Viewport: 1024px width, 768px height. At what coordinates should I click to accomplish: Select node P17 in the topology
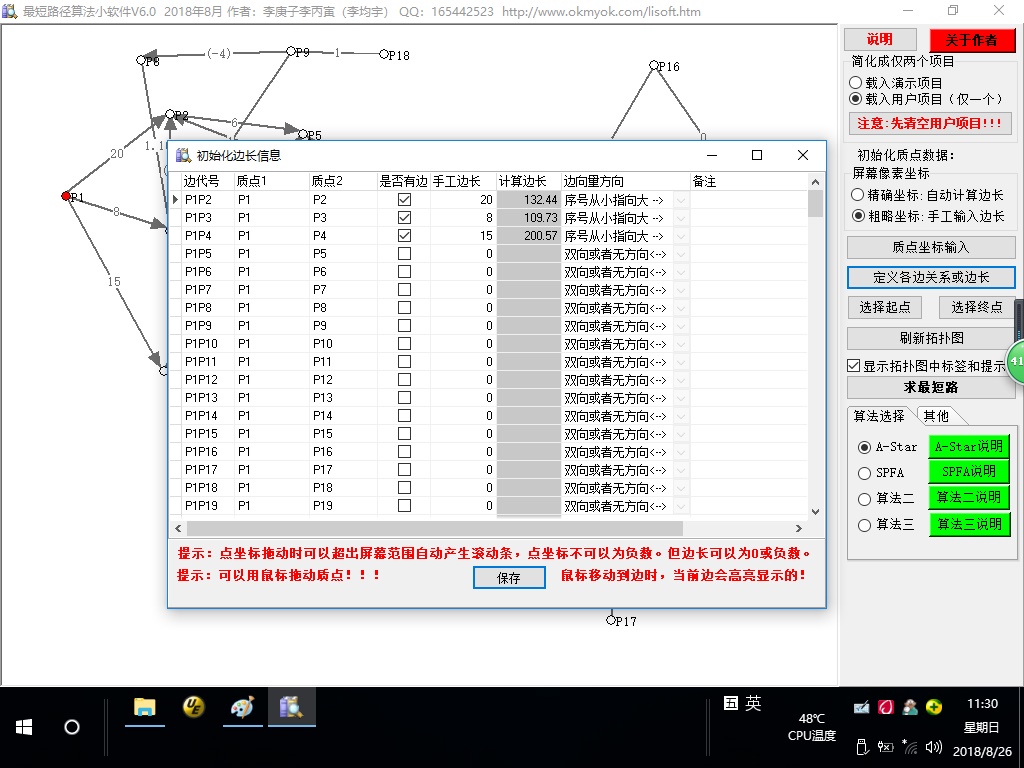(611, 620)
